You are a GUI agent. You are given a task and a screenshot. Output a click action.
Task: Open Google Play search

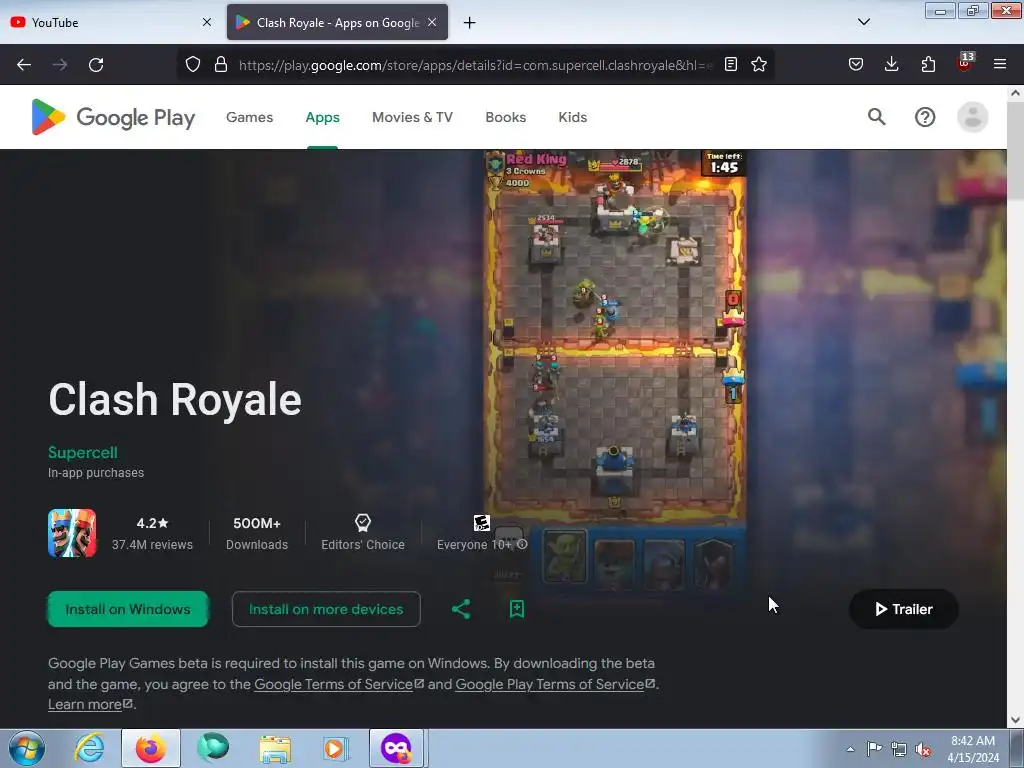(x=876, y=117)
